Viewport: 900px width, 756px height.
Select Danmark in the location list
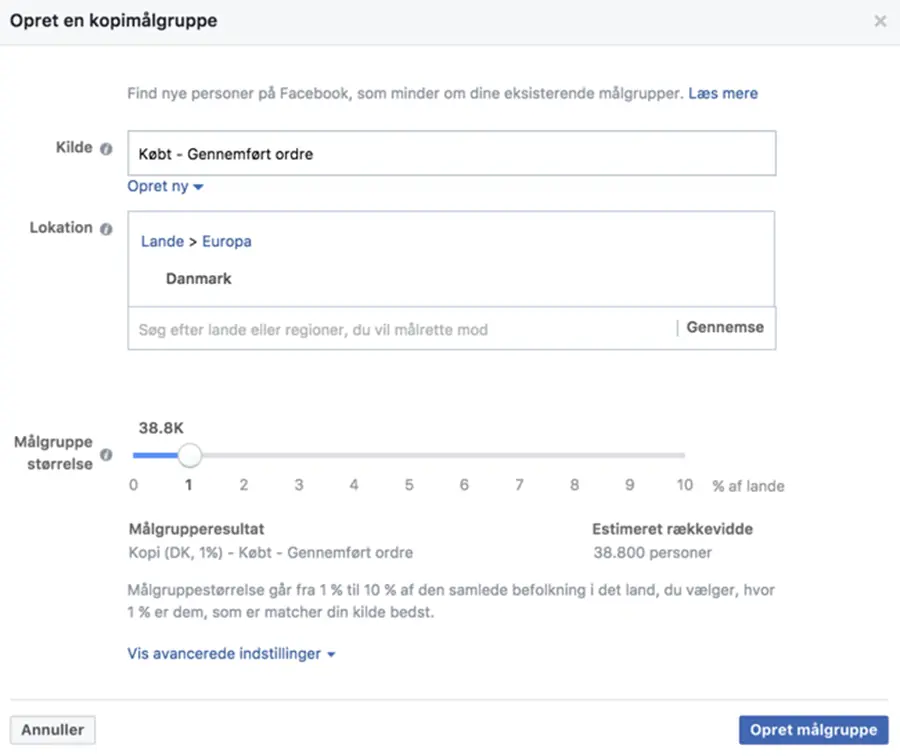pos(199,278)
